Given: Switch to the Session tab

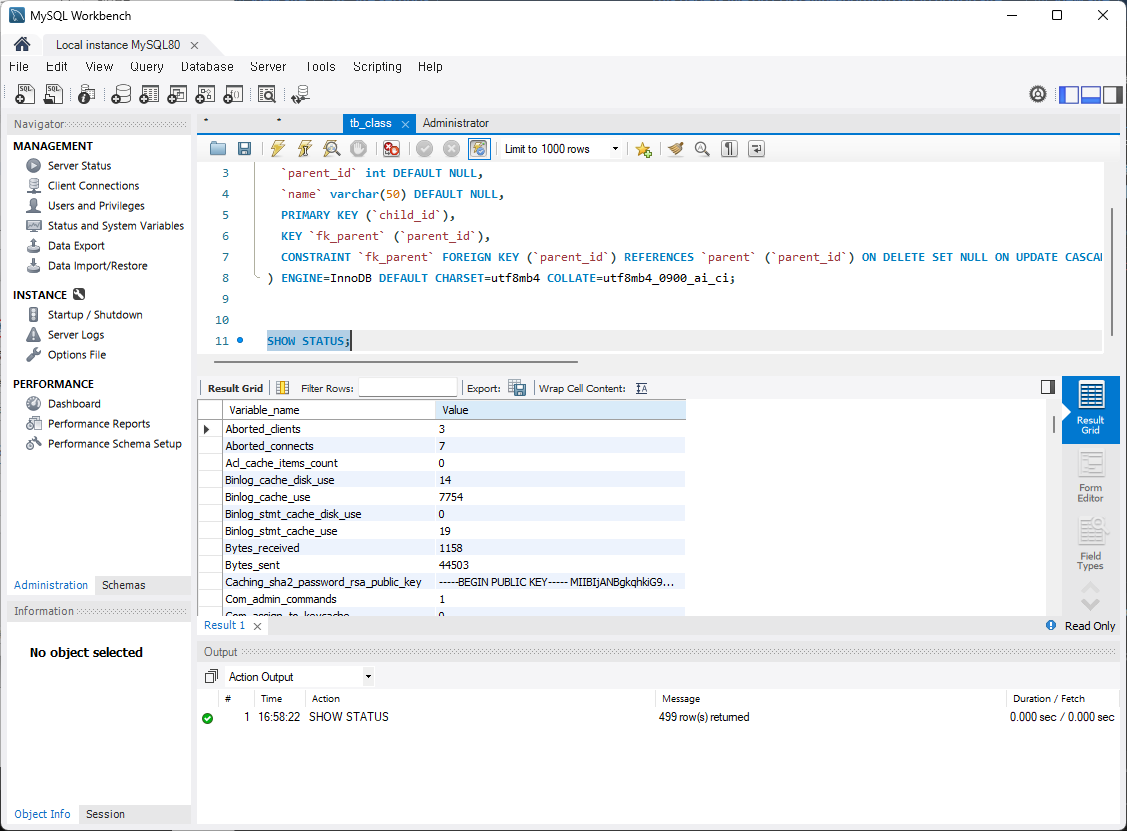Looking at the screenshot, I should [105, 814].
